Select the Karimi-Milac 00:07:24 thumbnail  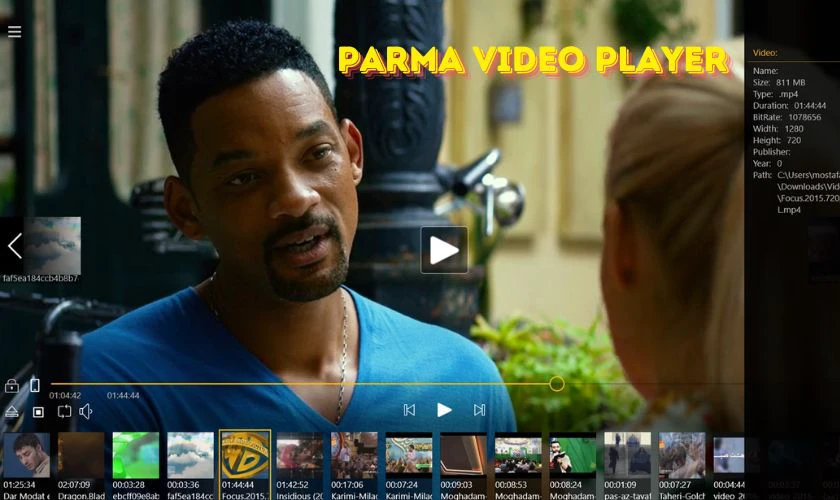coord(409,456)
